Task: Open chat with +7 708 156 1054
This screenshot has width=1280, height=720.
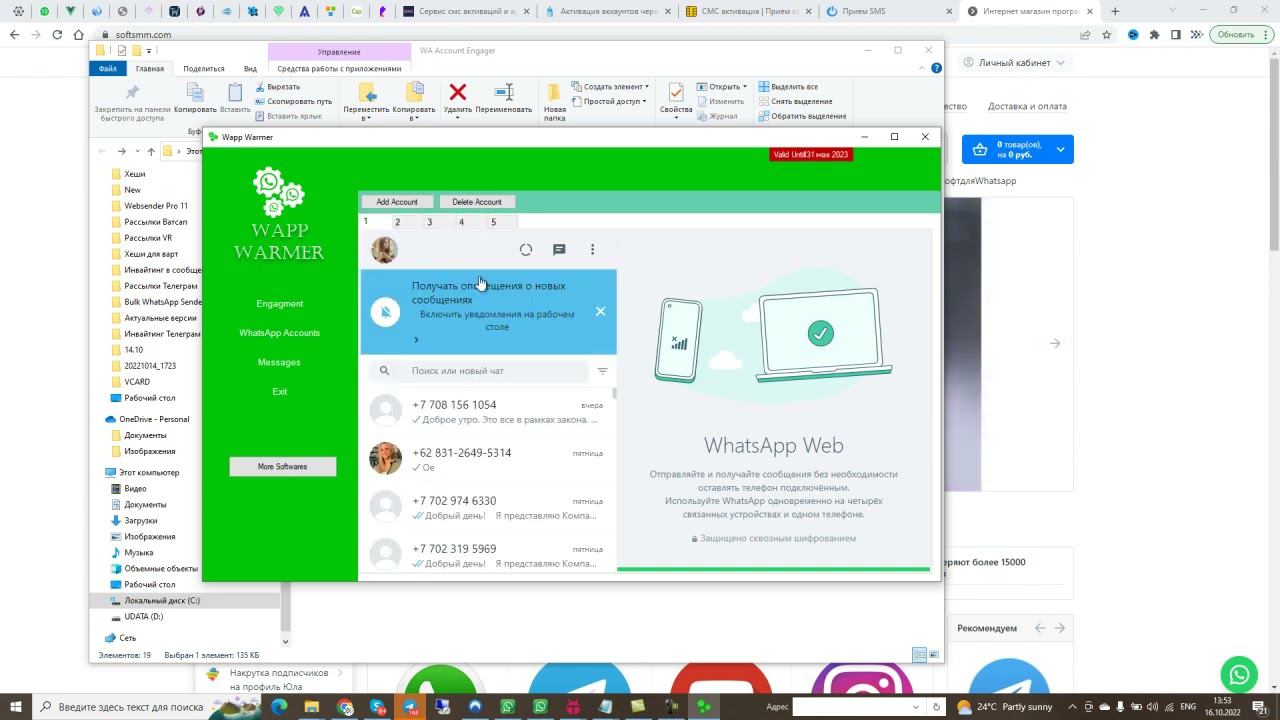Action: (x=488, y=411)
